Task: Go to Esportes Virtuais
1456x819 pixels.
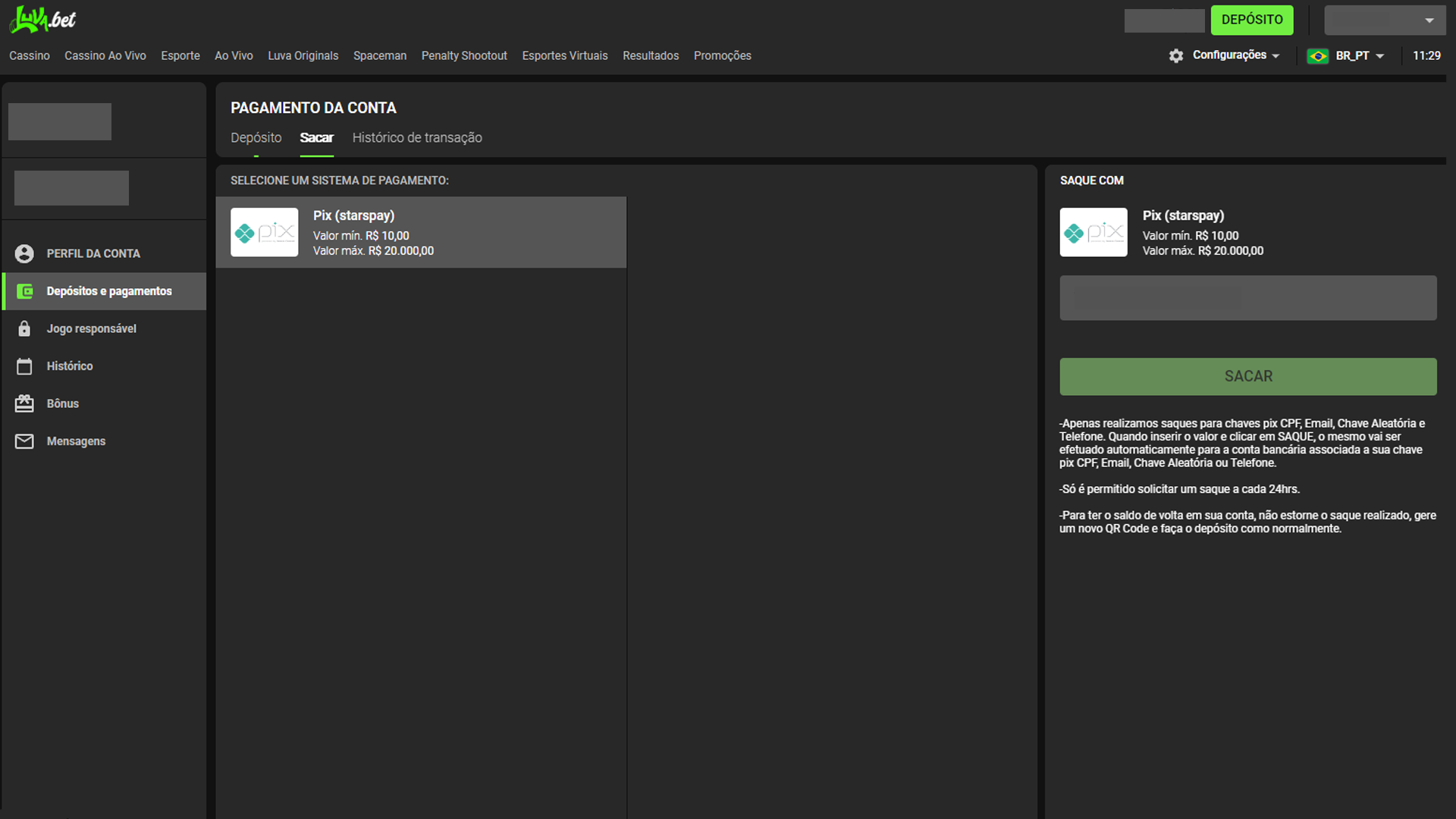Action: click(565, 56)
